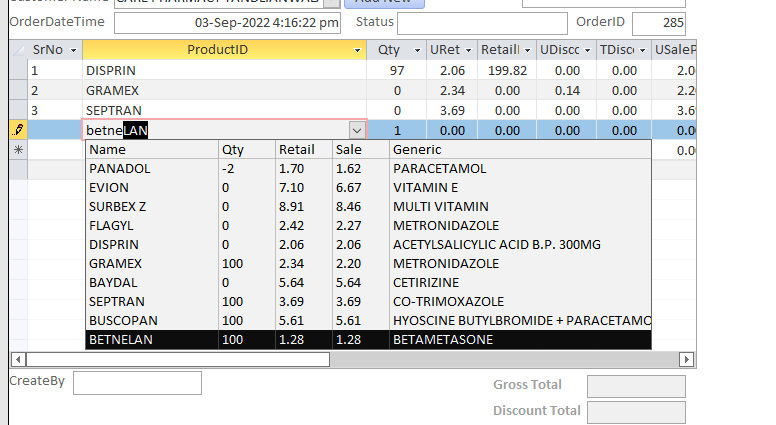The height and width of the screenshot is (425, 776).
Task: Click the Status input field
Action: coord(482,23)
